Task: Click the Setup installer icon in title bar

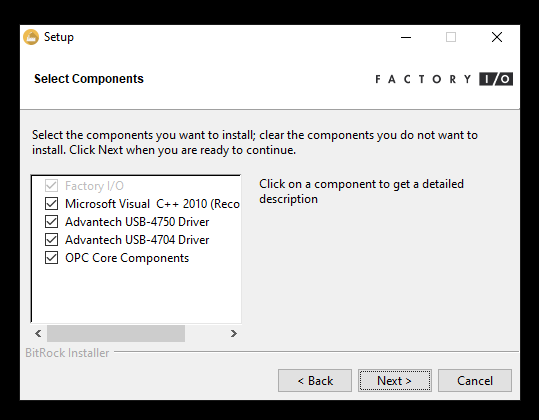Action: pos(31,37)
